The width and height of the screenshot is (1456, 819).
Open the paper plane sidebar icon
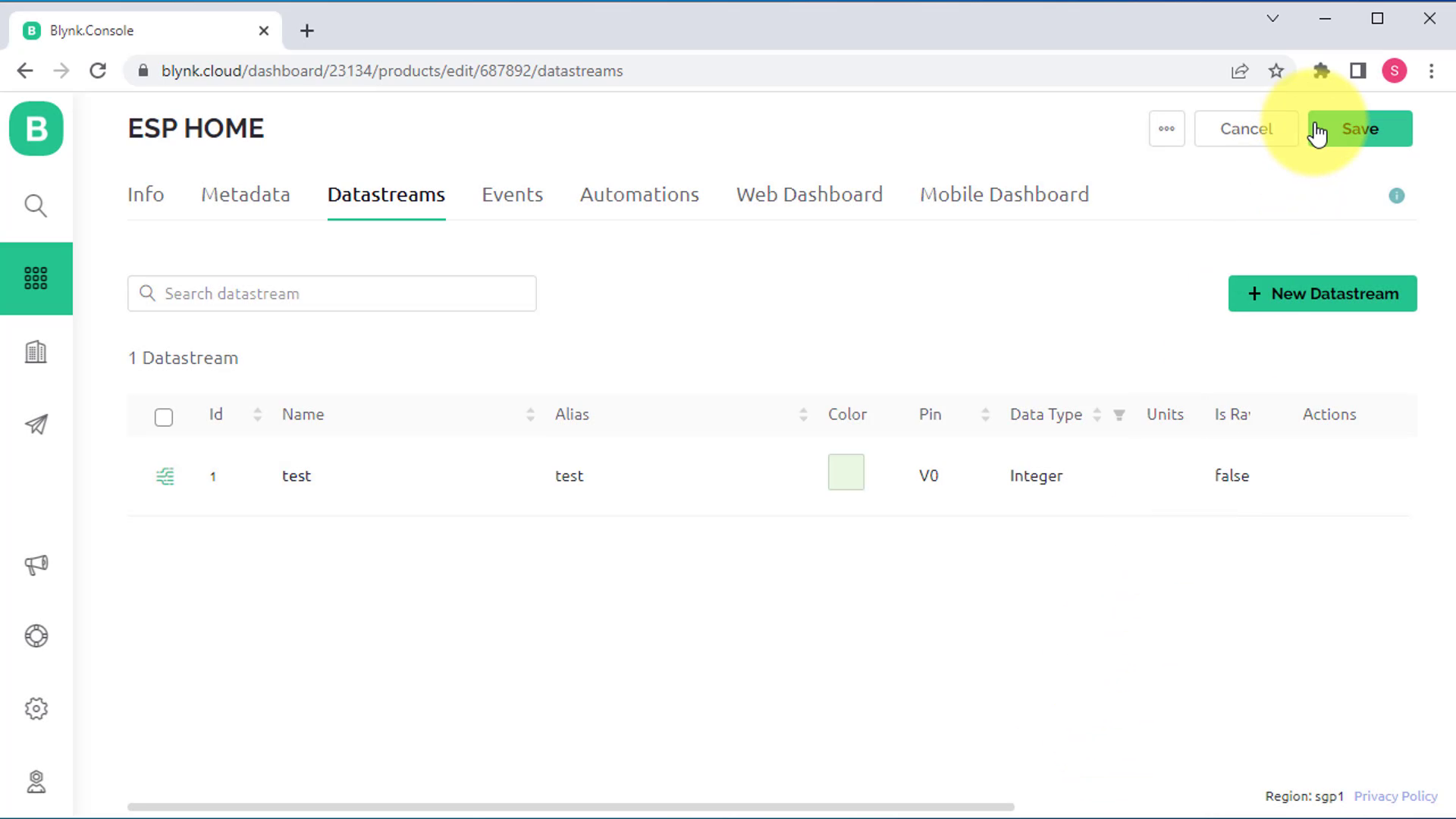tap(36, 424)
